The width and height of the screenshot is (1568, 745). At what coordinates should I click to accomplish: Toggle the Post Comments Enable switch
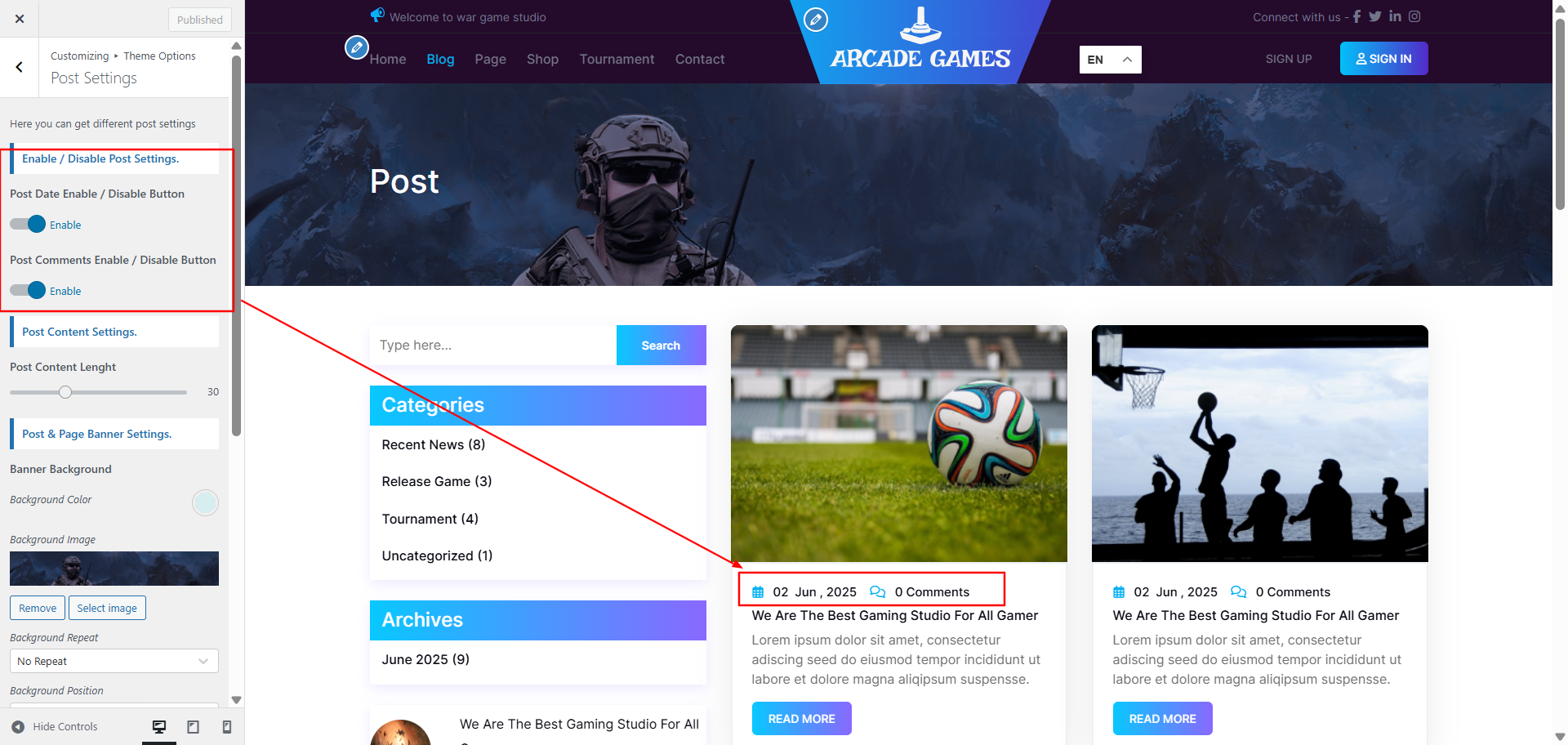coord(28,290)
